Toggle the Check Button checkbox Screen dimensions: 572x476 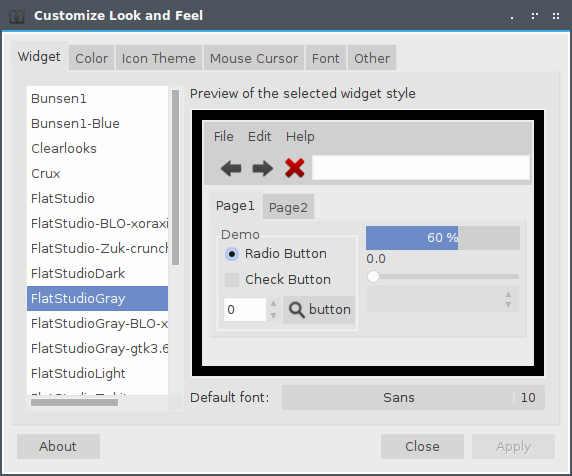232,280
